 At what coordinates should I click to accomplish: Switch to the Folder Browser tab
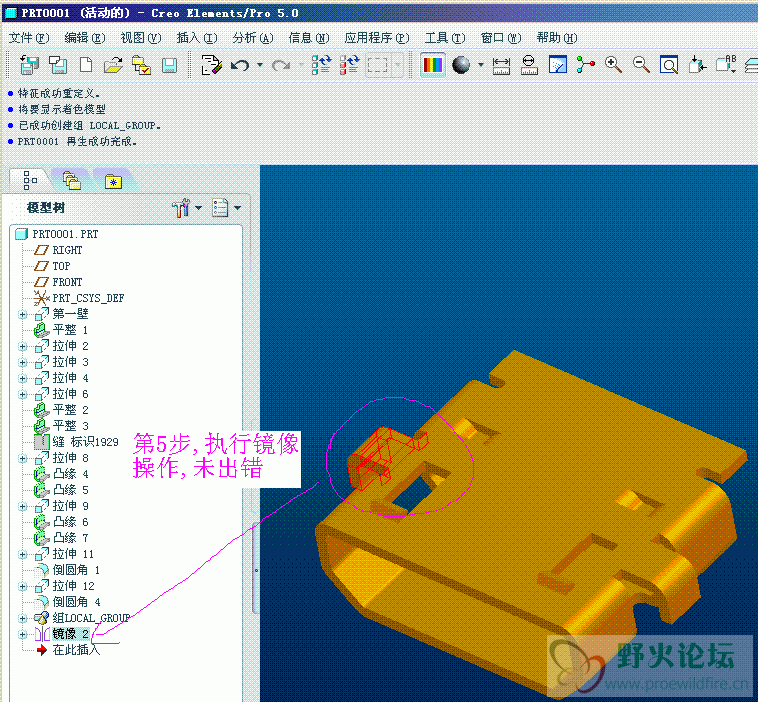[x=72, y=180]
